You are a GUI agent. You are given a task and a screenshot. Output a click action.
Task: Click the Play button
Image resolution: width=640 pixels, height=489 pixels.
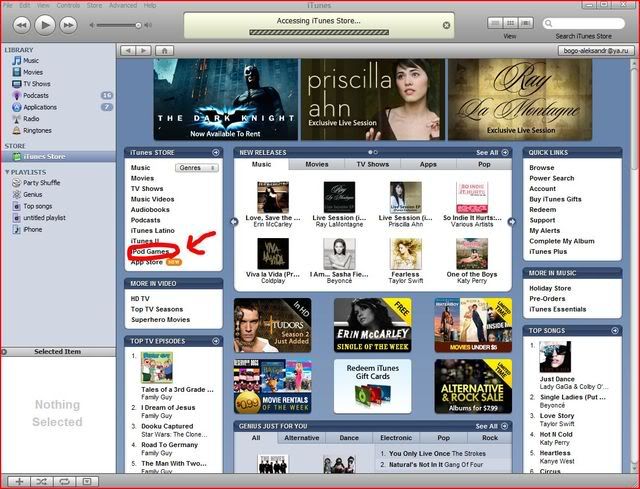tap(45, 25)
